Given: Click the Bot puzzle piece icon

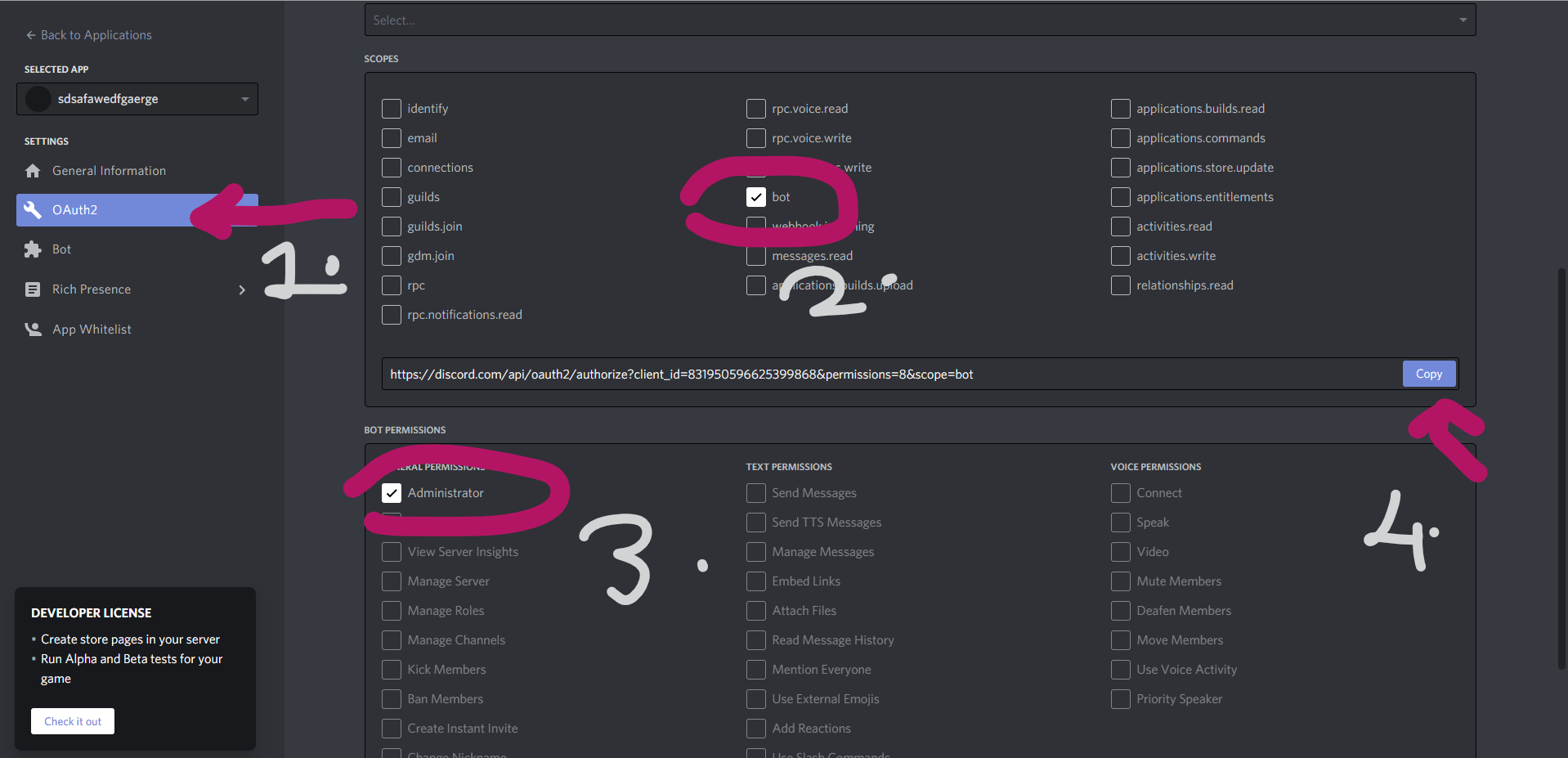Looking at the screenshot, I should 33,249.
